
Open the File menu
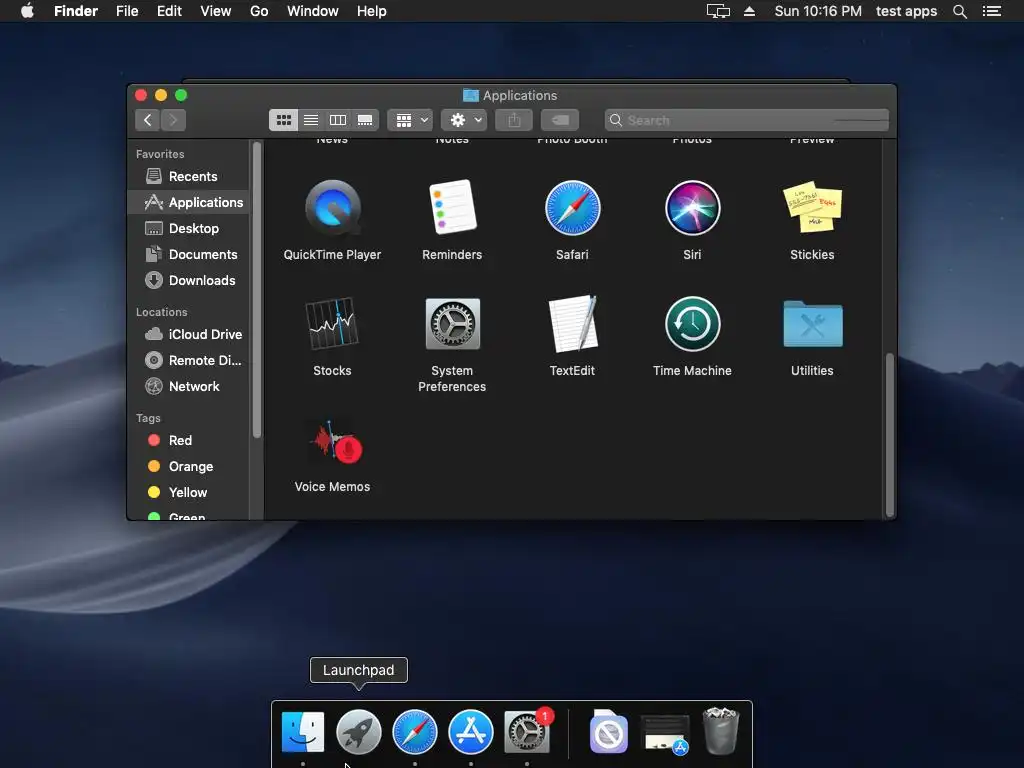point(127,11)
